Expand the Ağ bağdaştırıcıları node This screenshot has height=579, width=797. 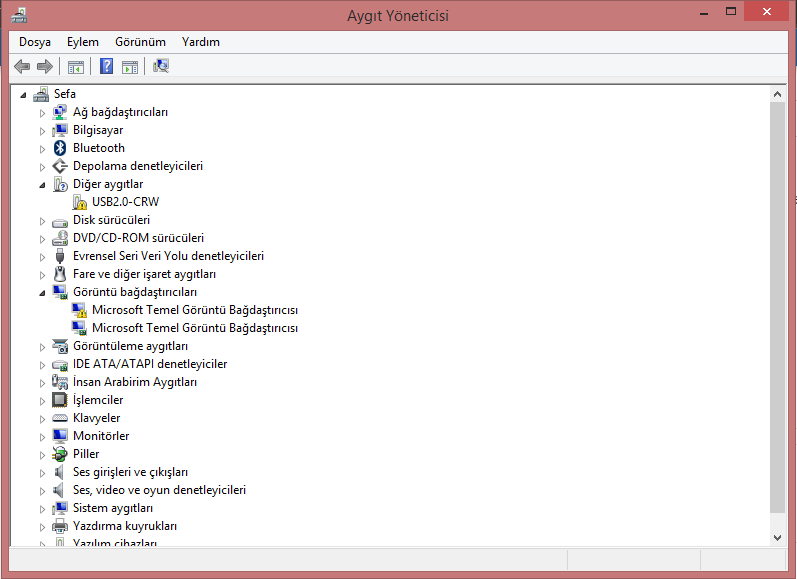[42, 113]
